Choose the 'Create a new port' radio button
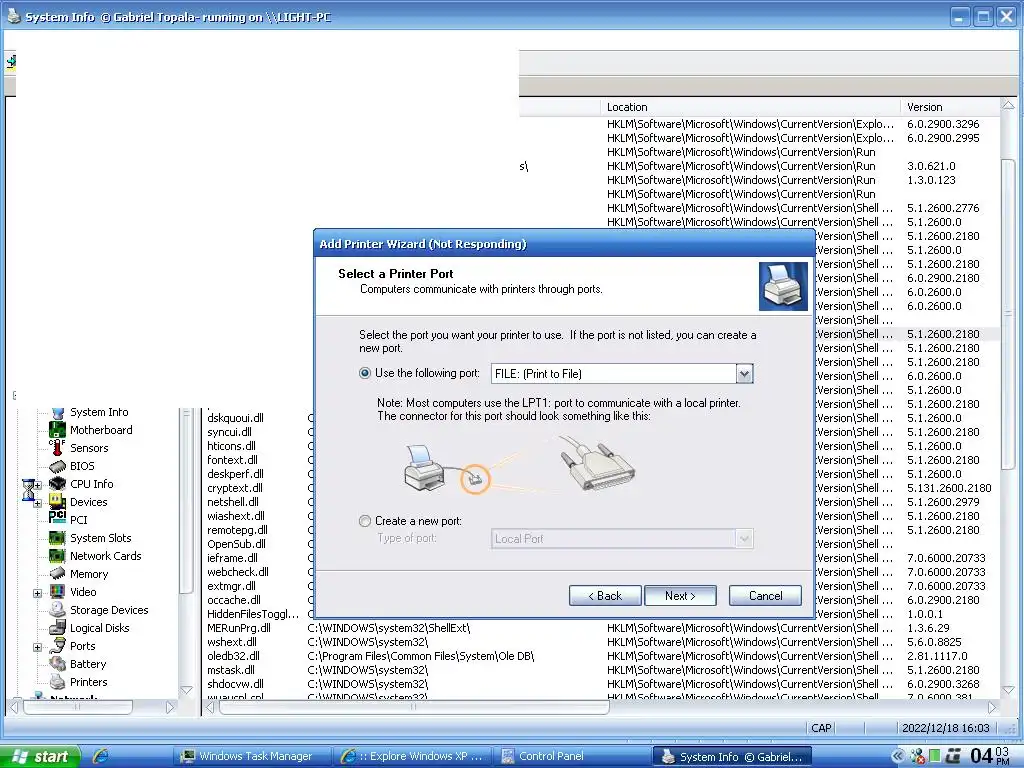This screenshot has width=1024, height=768. [365, 521]
